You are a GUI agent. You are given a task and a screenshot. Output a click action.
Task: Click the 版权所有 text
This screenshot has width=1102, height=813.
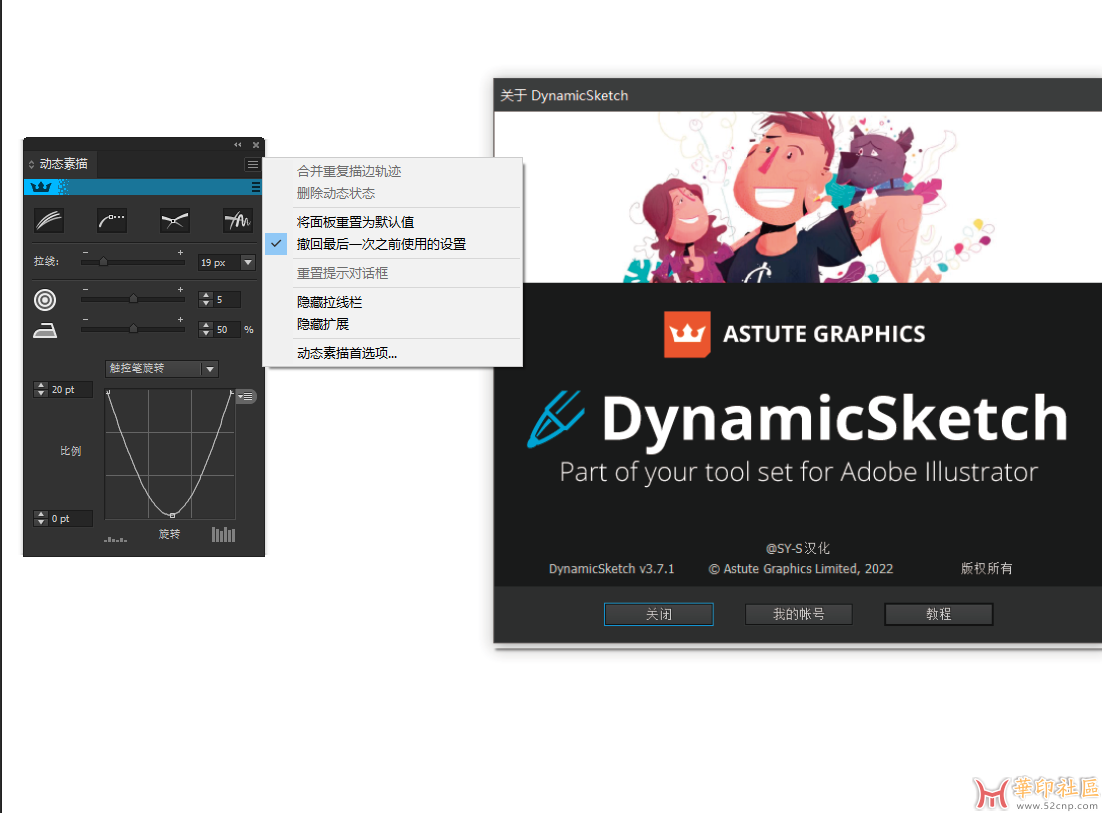pos(987,568)
